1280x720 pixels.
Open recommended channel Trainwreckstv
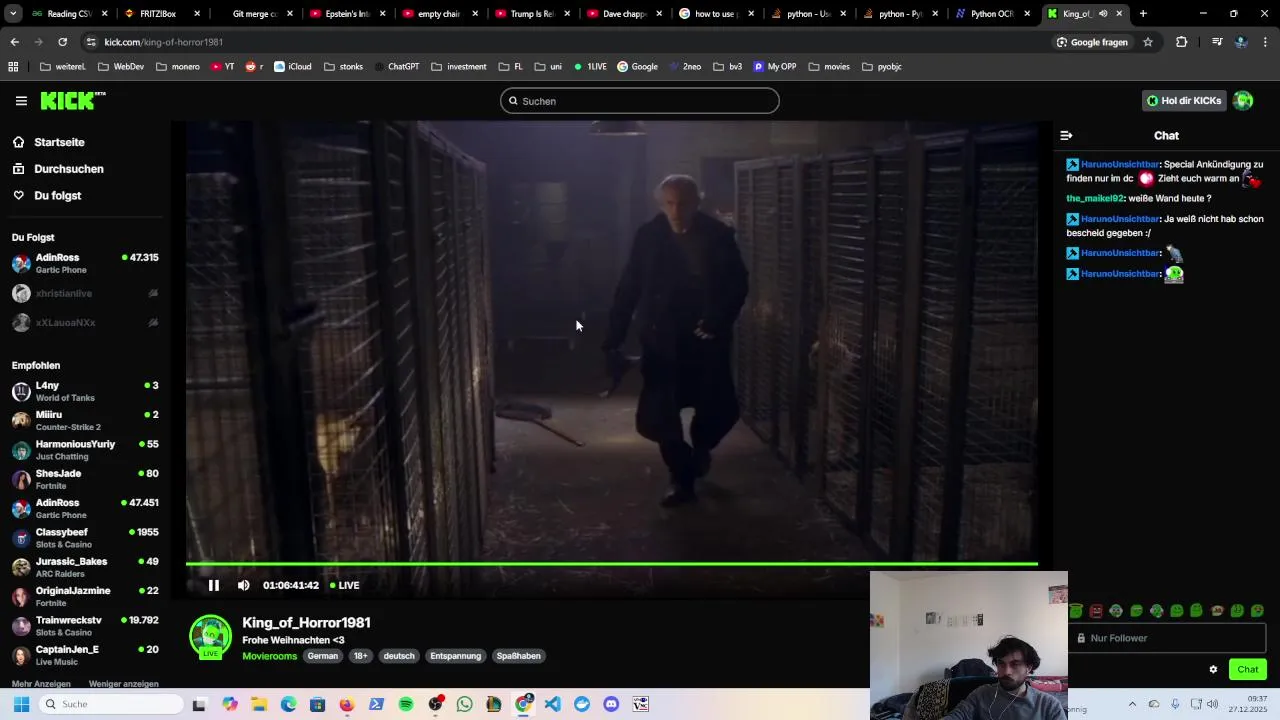click(x=85, y=626)
